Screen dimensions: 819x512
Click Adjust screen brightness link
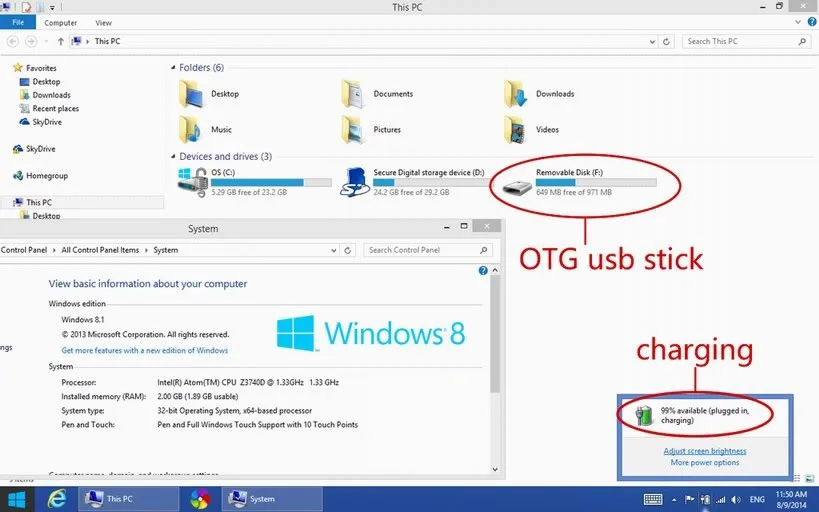(705, 451)
